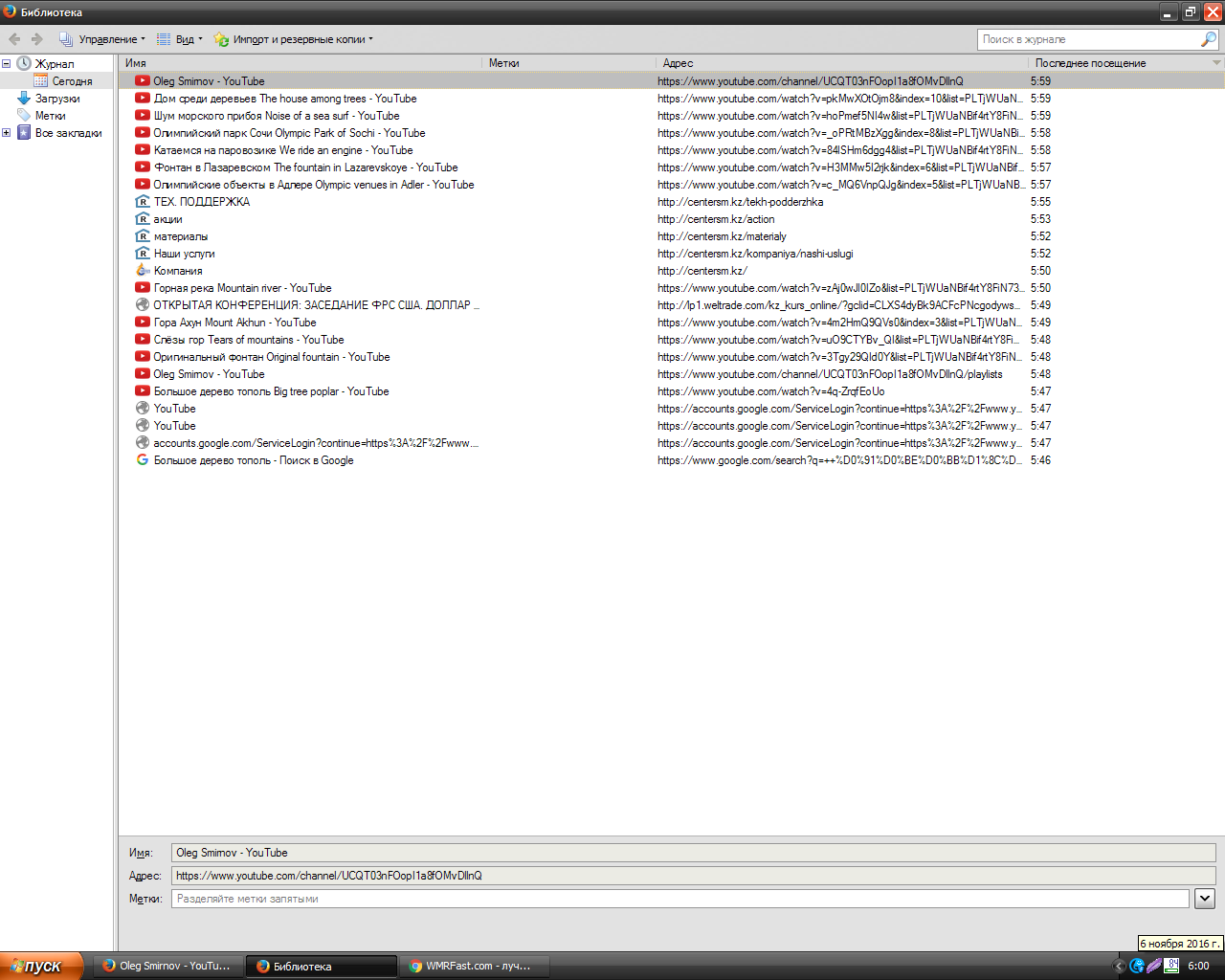Click the site icon of Наши услуги row
Viewport: 1225px width, 980px height.
[x=143, y=254]
